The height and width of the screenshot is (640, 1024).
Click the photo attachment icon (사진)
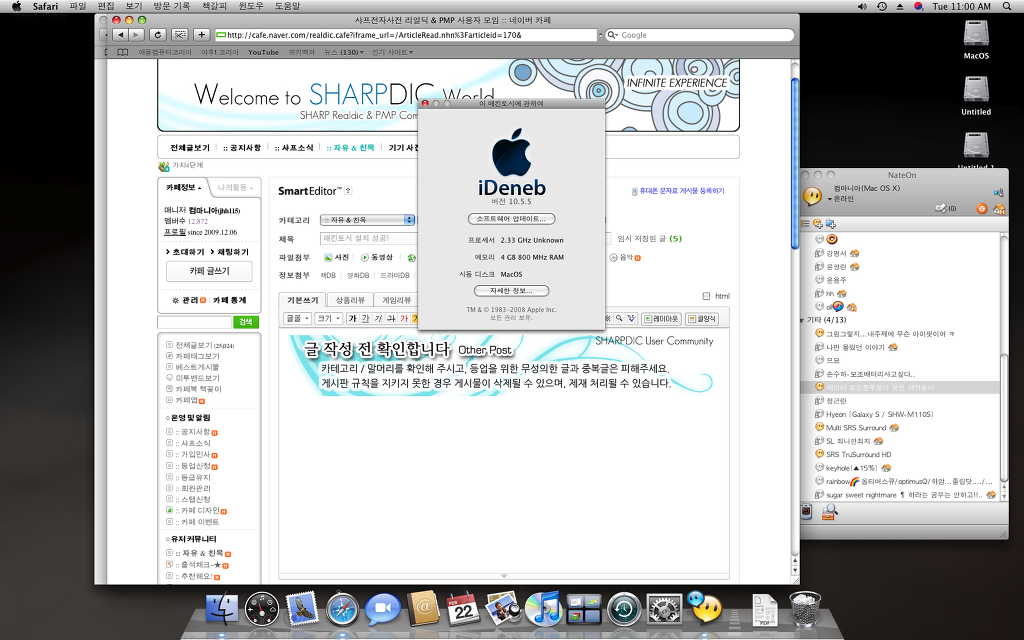[336, 257]
